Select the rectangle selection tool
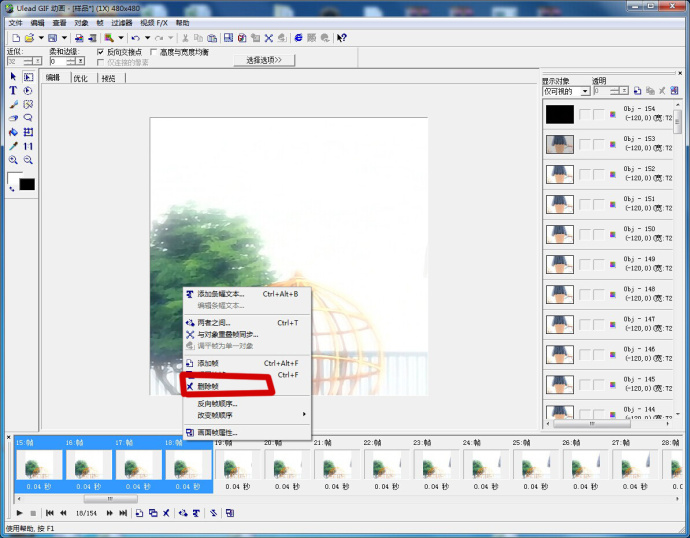 click(28, 77)
